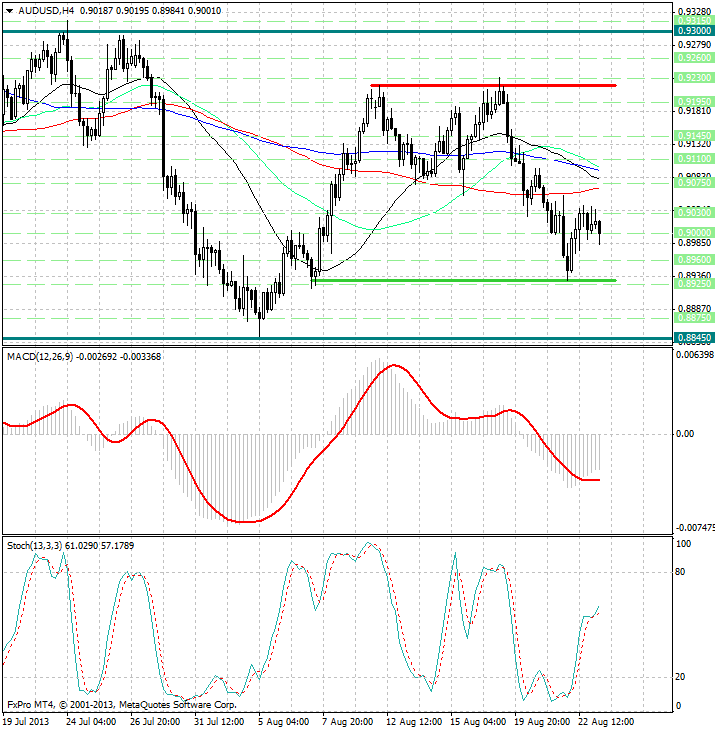Select the red resistance line near 0.9230
Screen dimensions: 715x730
pyautogui.click(x=492, y=86)
